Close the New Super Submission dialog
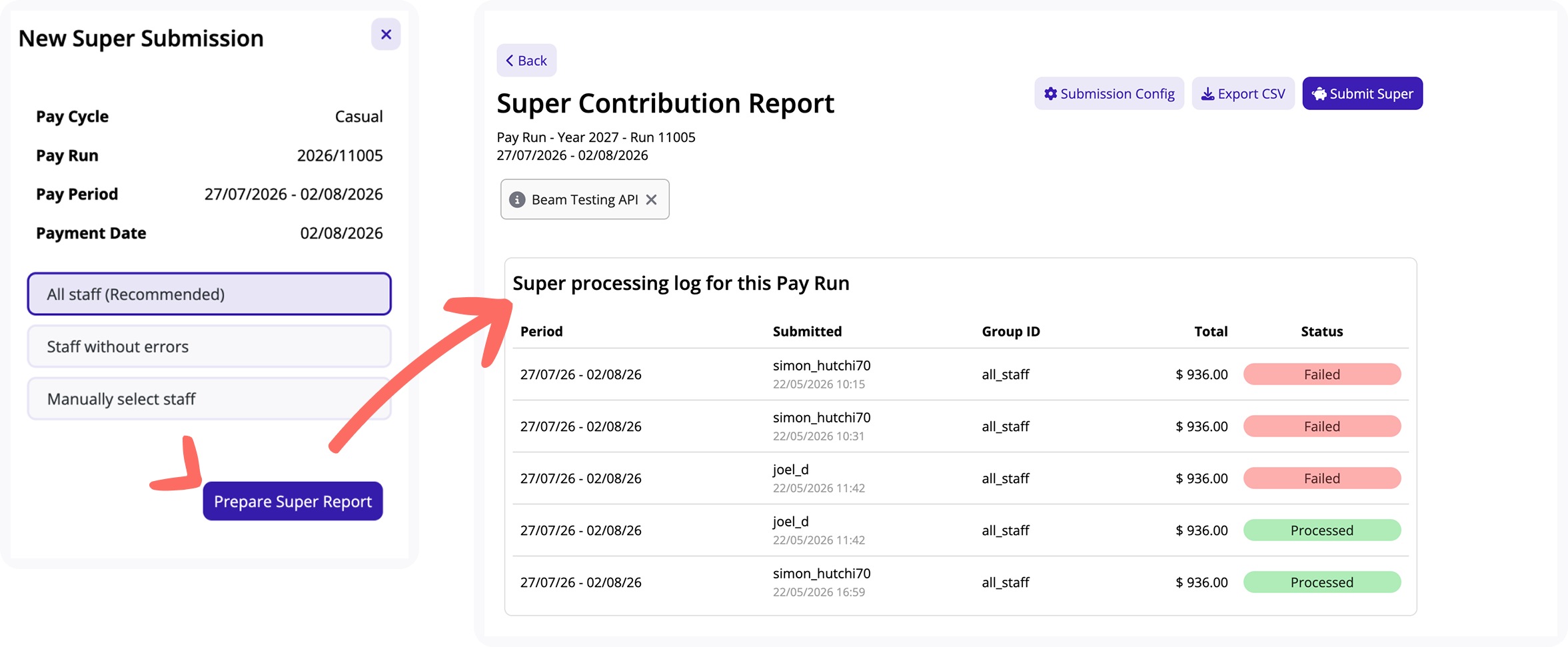This screenshot has width=1568, height=647. coord(386,35)
